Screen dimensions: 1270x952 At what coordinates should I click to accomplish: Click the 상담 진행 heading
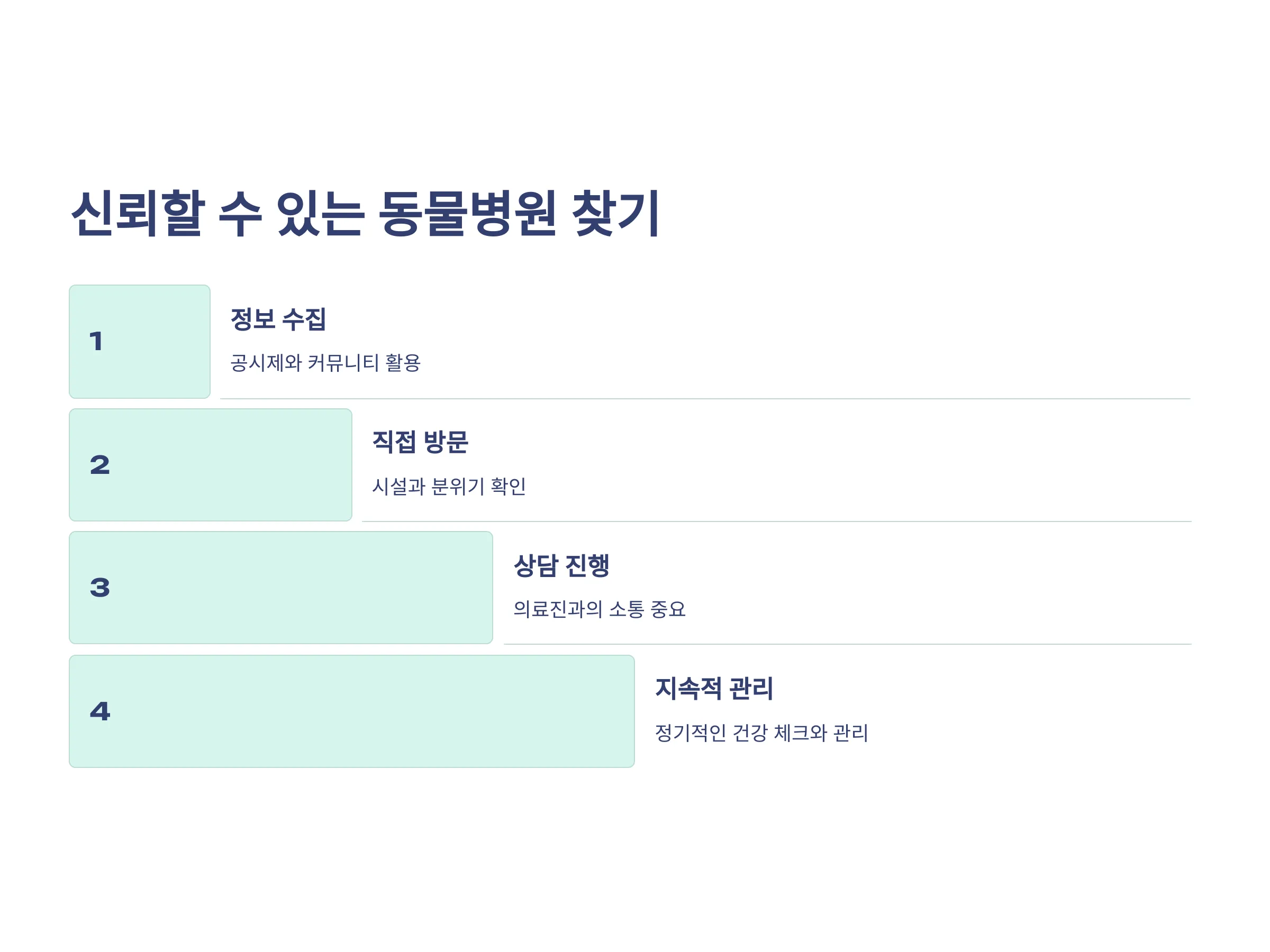[x=561, y=566]
